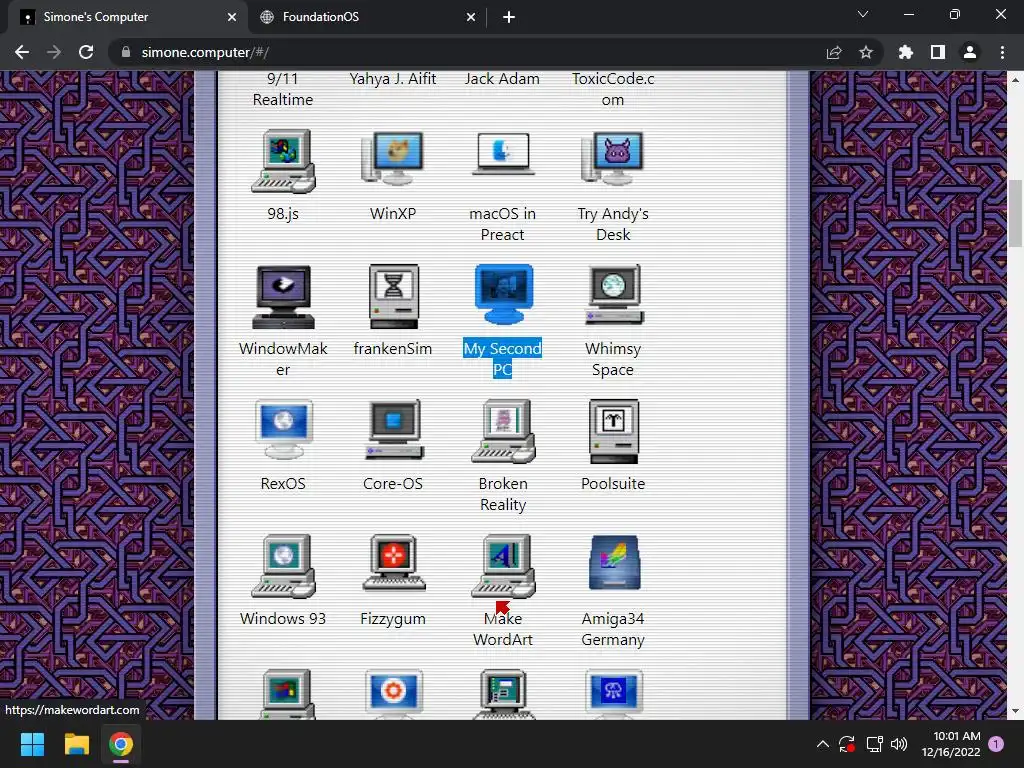Click the Chrome taskbar icon

(121, 744)
